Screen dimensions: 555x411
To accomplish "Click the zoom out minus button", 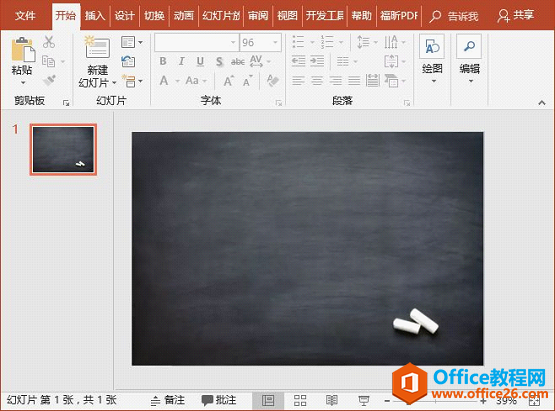I will coord(387,401).
